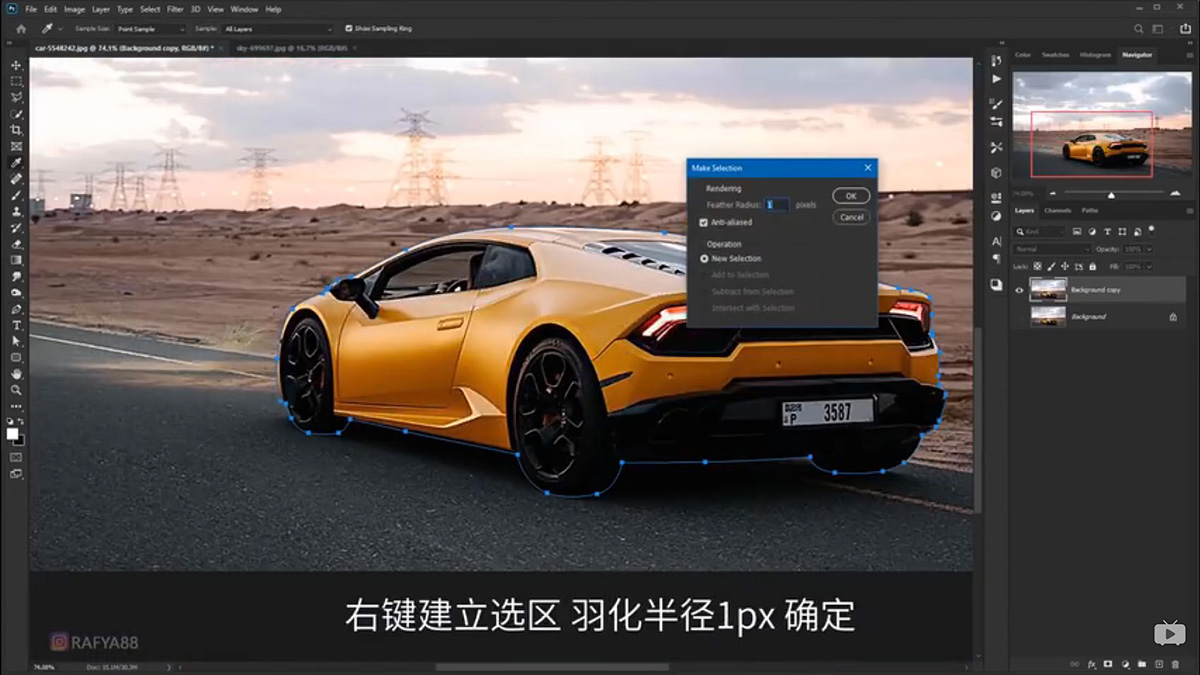Viewport: 1200px width, 675px height.
Task: Select the Lasso tool
Action: point(15,96)
